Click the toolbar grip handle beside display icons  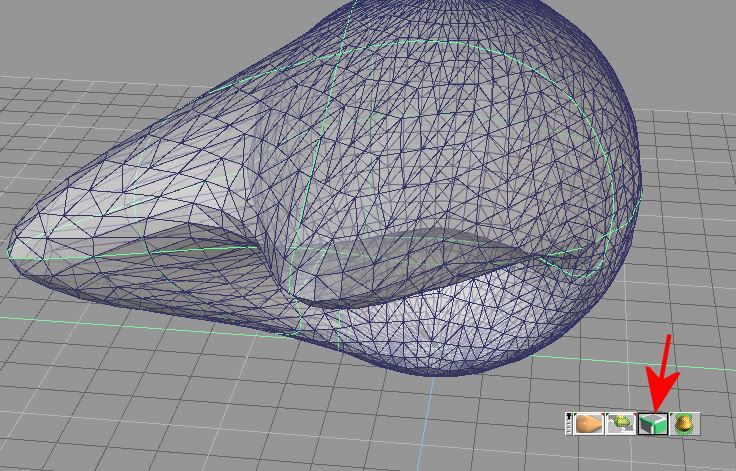click(569, 424)
